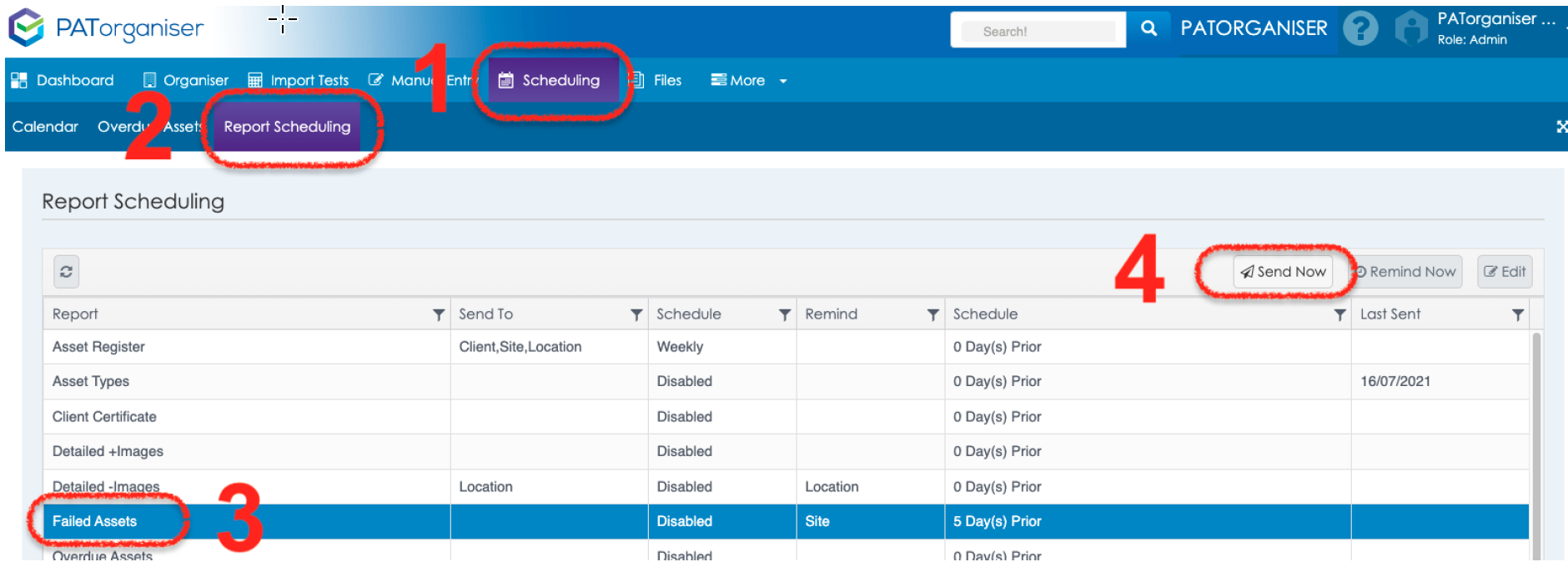This screenshot has width=1568, height=562.
Task: Open the Files menu
Action: coord(656,80)
